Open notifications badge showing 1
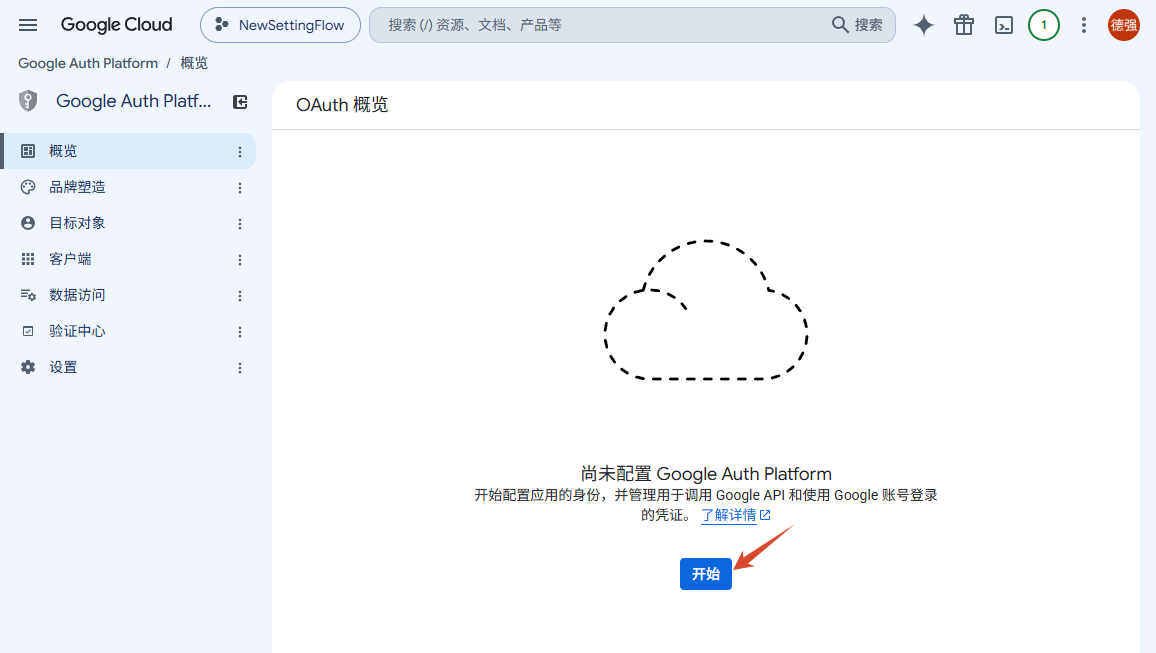 click(x=1043, y=25)
